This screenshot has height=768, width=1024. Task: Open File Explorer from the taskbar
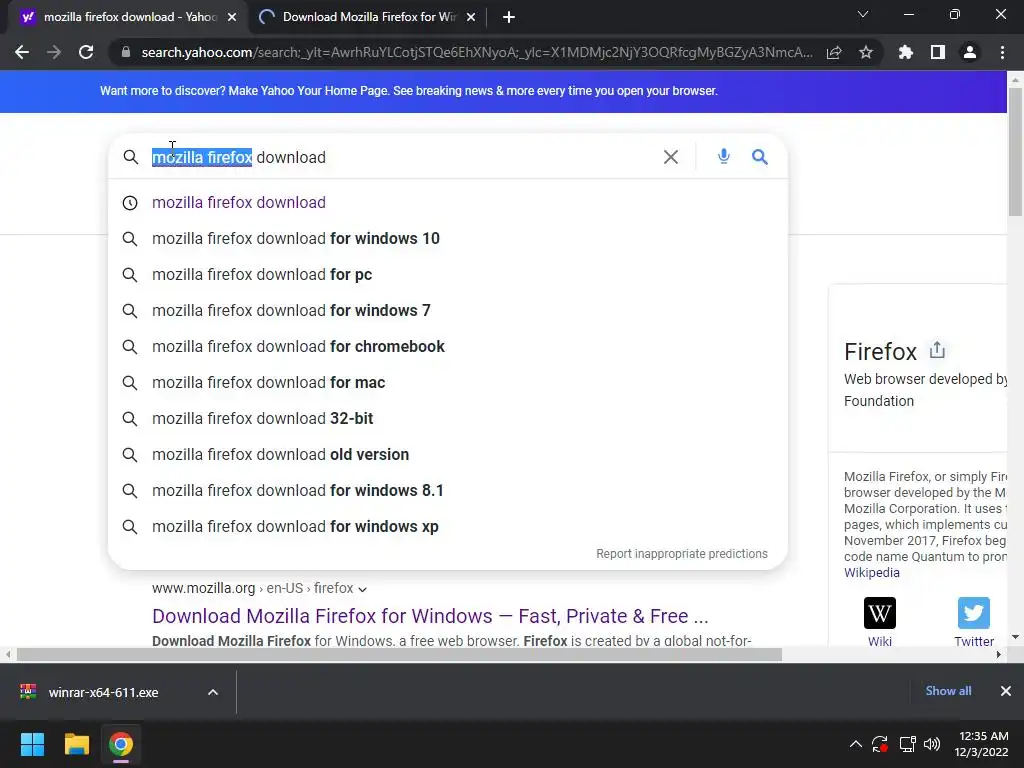click(x=76, y=744)
